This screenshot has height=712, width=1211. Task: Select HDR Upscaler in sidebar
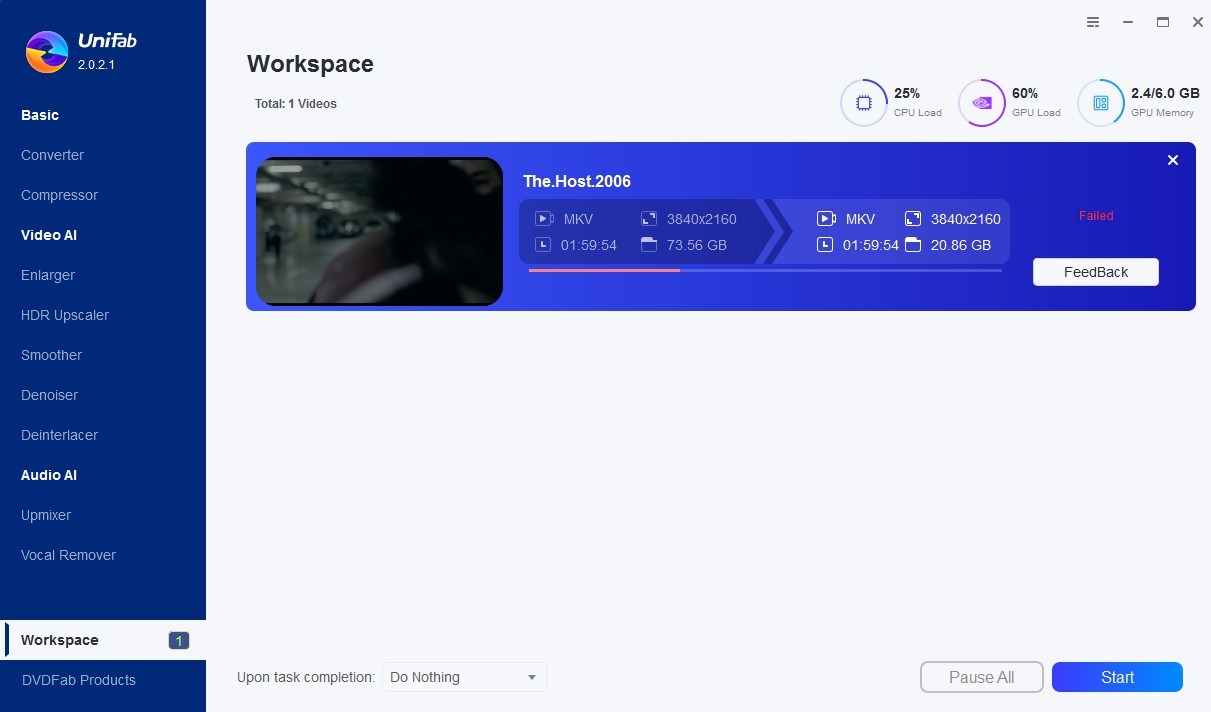65,315
